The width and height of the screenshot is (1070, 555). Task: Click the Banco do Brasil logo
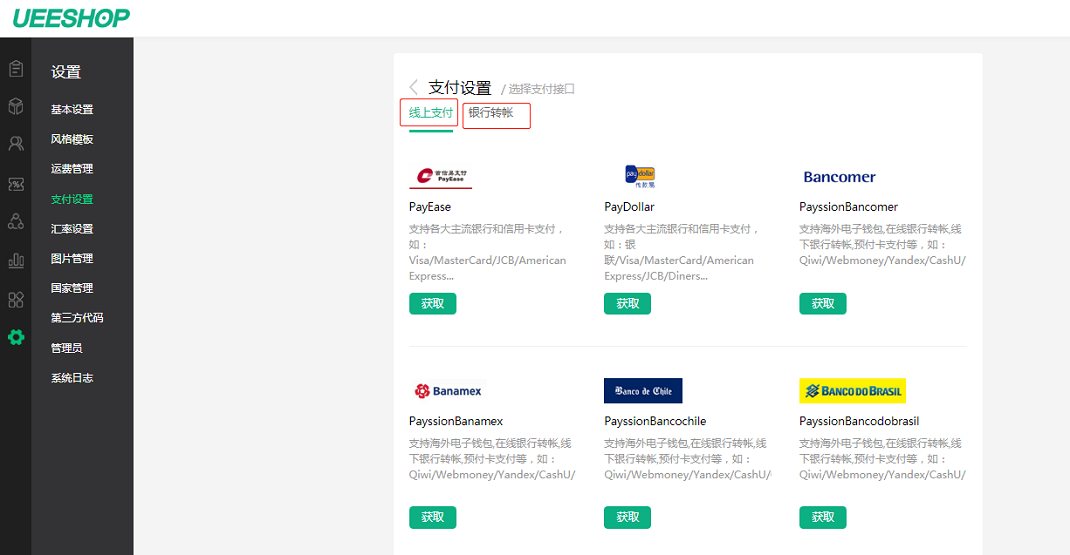coord(852,390)
